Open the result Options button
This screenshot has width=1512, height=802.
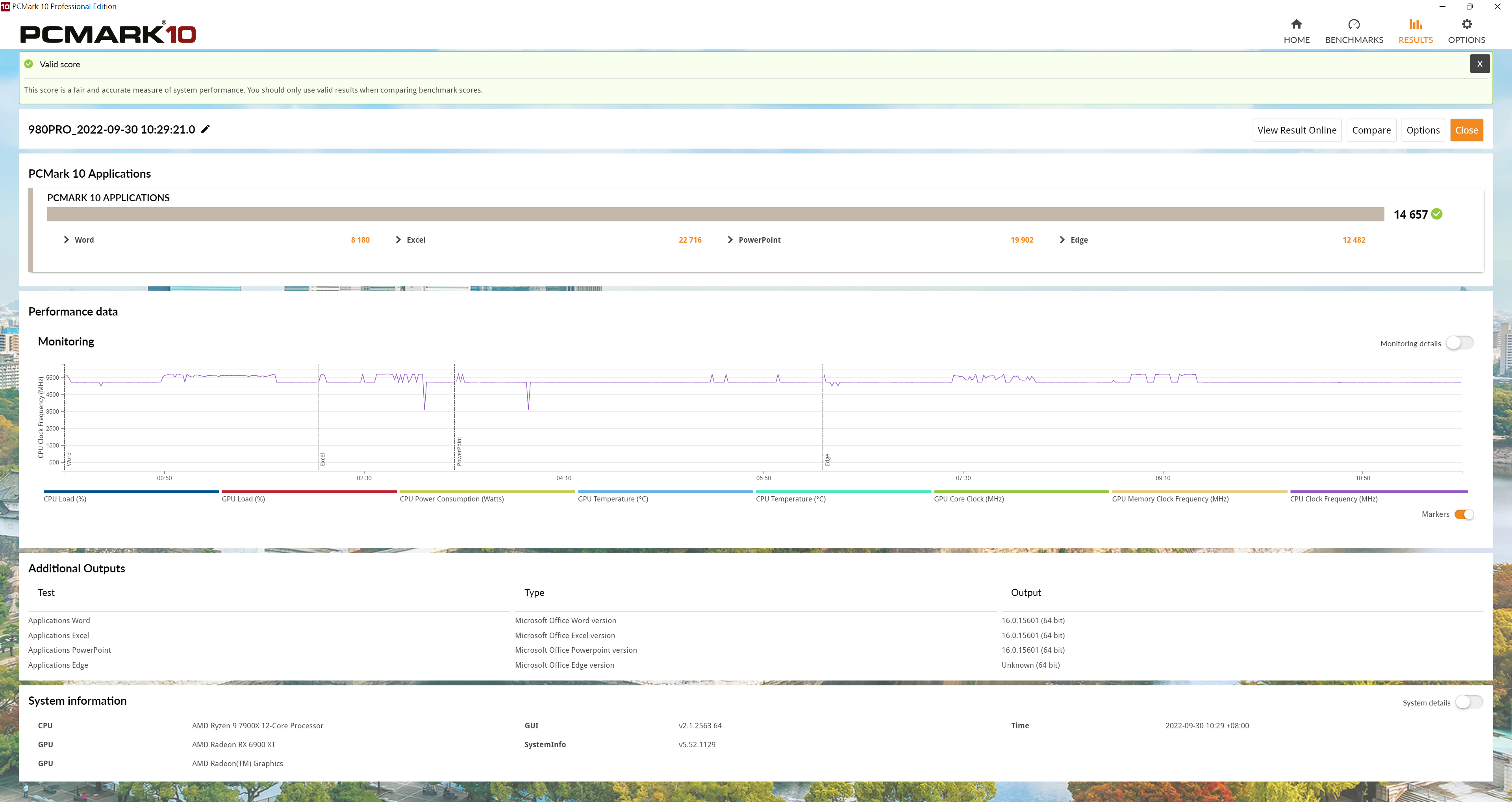[1423, 130]
